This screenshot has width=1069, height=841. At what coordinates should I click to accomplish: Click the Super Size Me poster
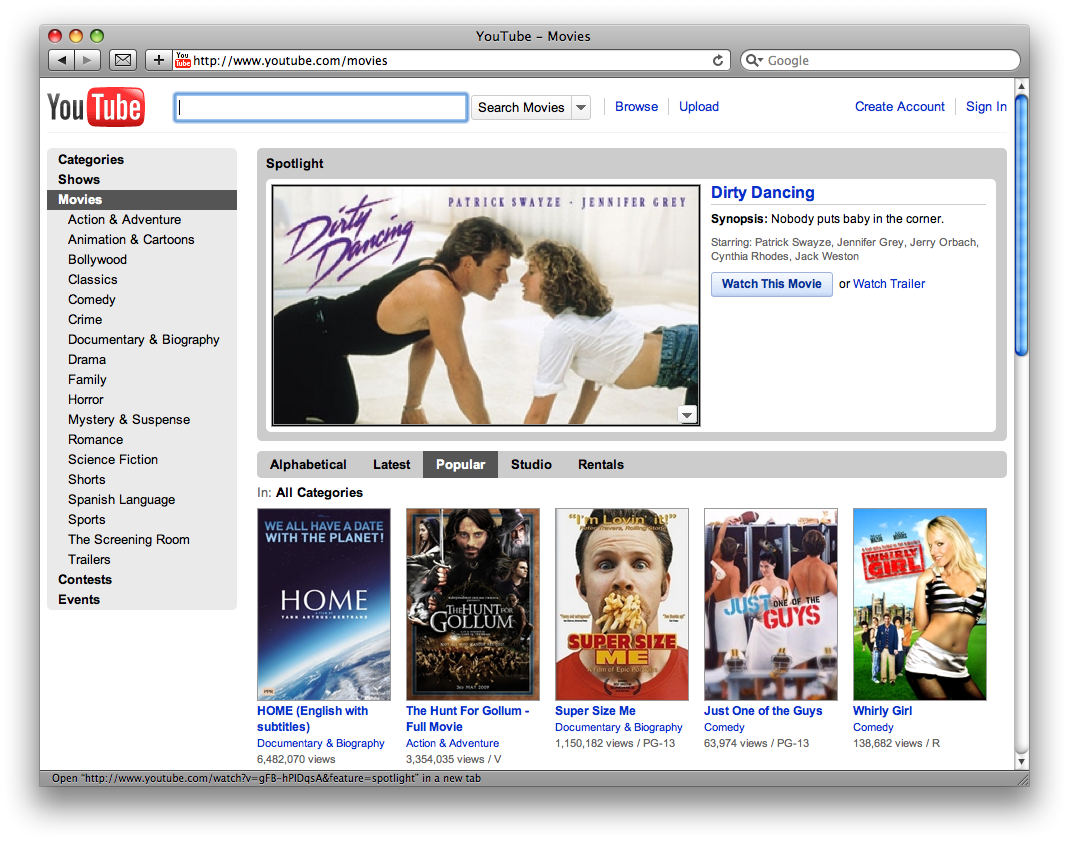pyautogui.click(x=622, y=604)
